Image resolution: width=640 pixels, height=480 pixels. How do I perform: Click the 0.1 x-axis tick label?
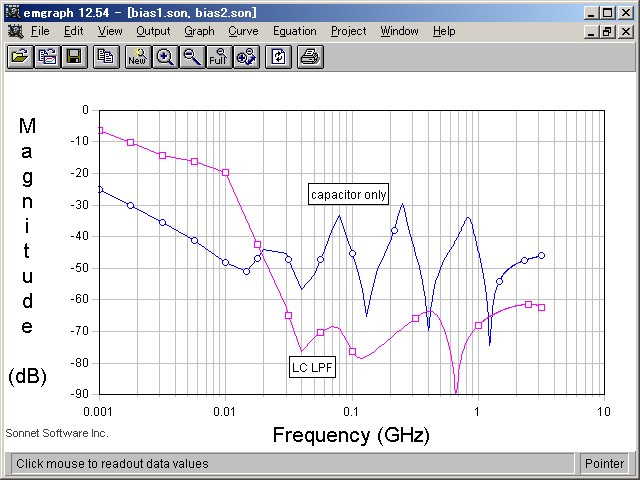point(351,411)
